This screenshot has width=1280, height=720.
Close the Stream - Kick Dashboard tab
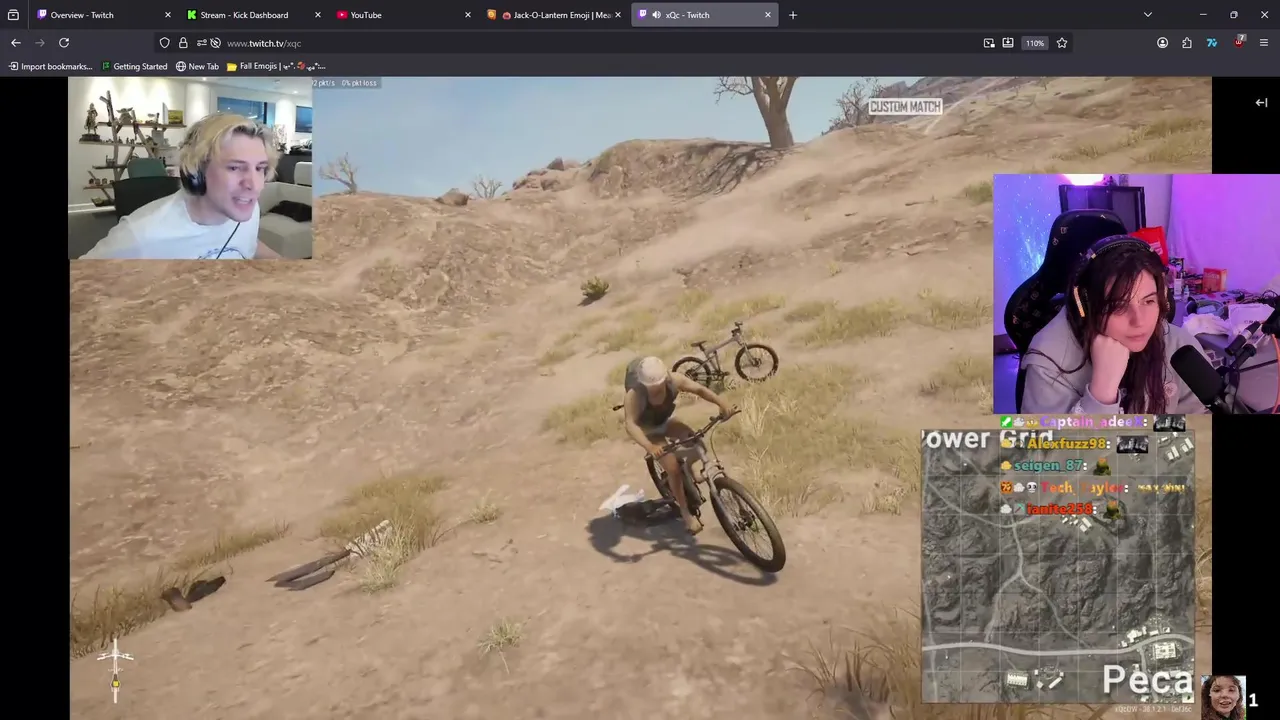(317, 15)
